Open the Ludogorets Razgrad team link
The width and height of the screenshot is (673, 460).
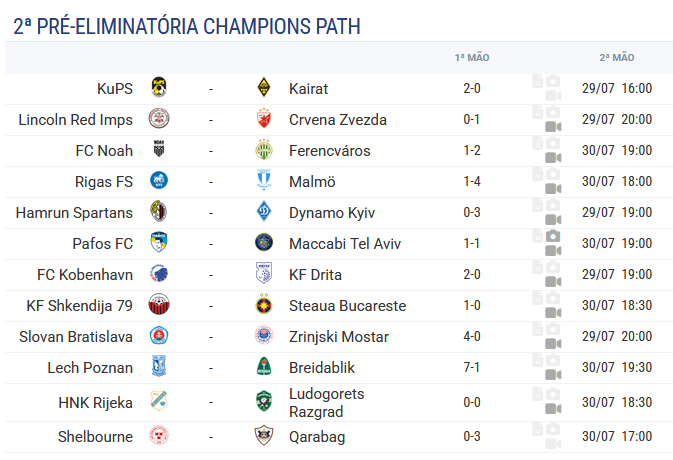pos(327,402)
